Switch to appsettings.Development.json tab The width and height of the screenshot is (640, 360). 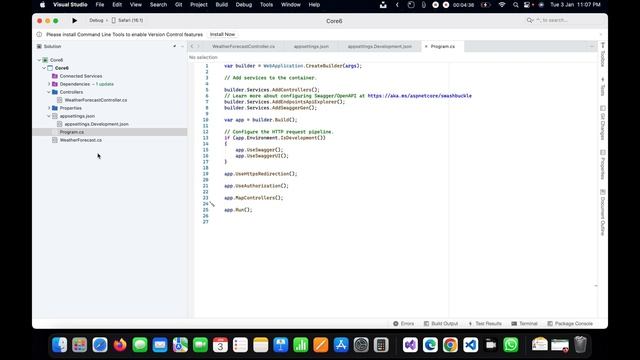click(380, 47)
